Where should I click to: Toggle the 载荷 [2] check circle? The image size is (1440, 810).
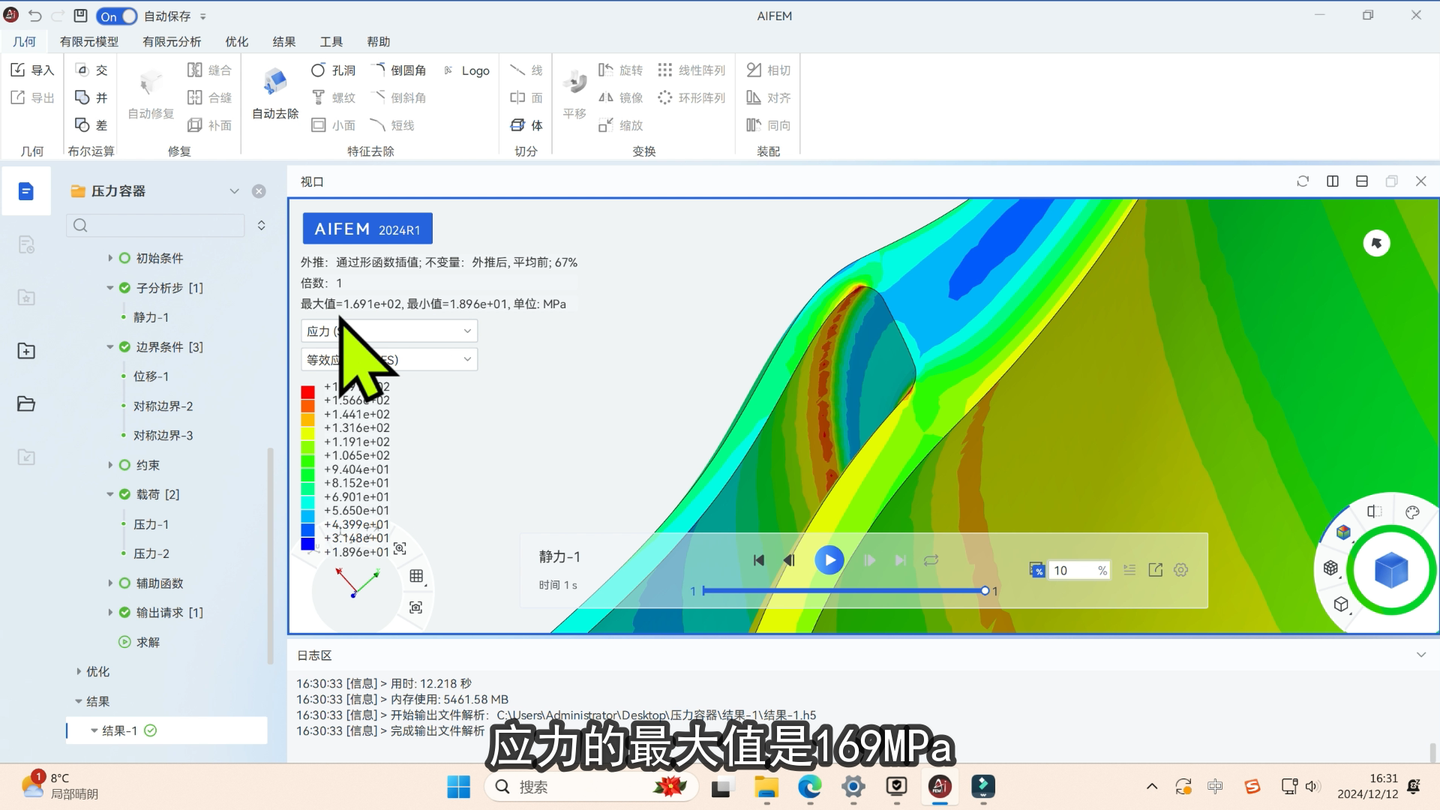click(x=125, y=494)
